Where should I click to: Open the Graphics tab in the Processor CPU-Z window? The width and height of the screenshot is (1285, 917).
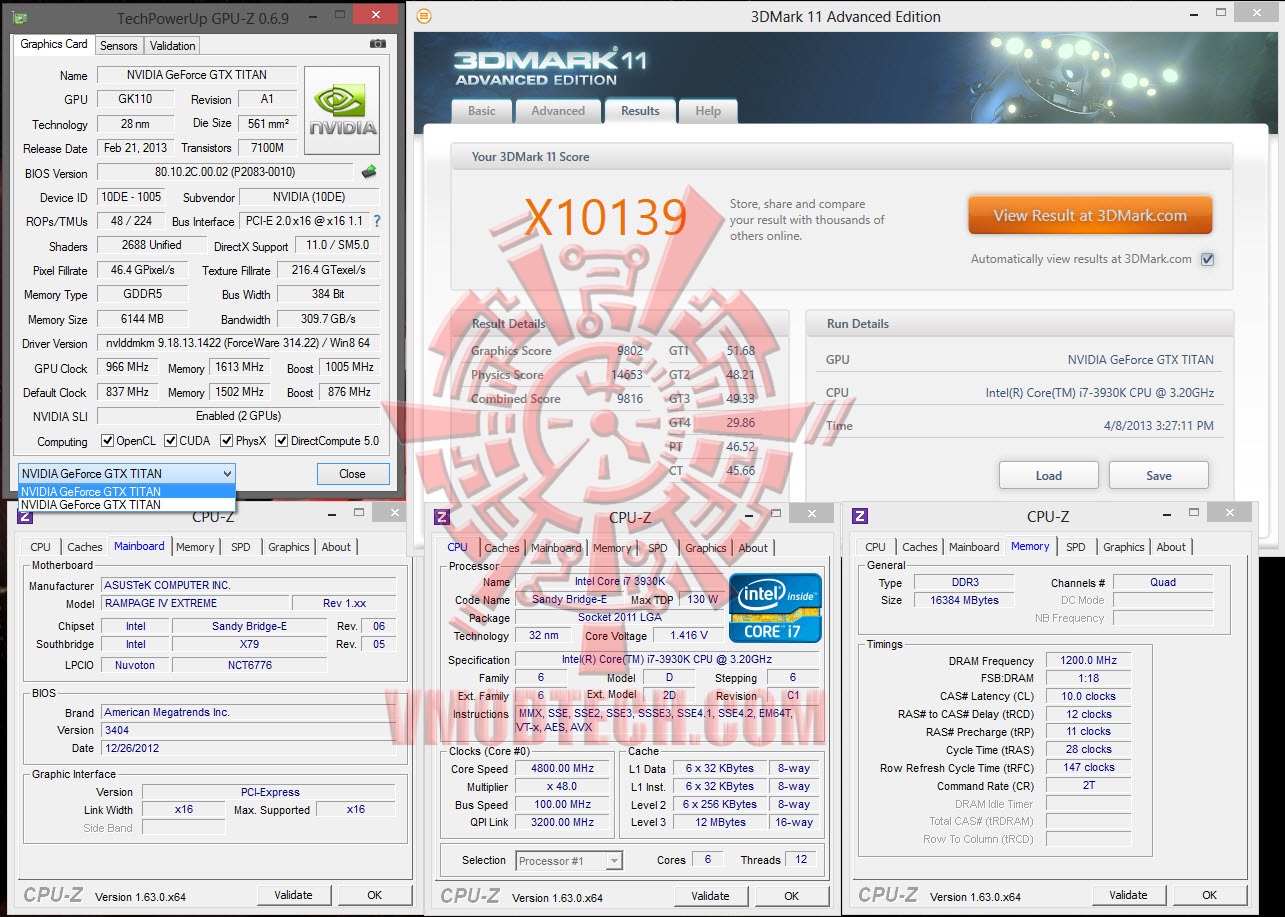pos(706,548)
